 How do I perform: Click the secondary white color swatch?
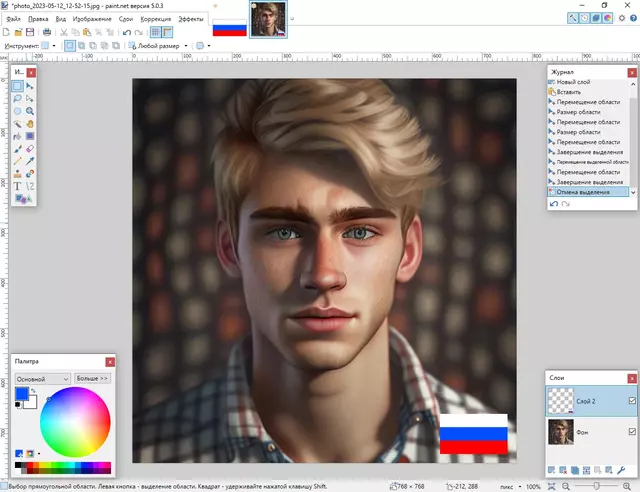pos(32,403)
